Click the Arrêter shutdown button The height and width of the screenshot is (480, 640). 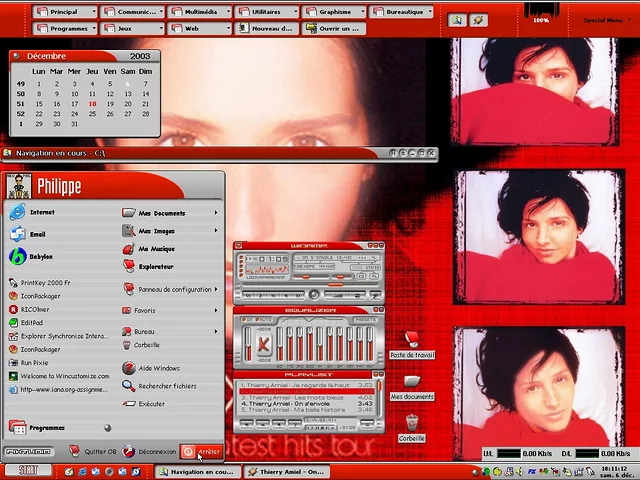pyautogui.click(x=201, y=452)
